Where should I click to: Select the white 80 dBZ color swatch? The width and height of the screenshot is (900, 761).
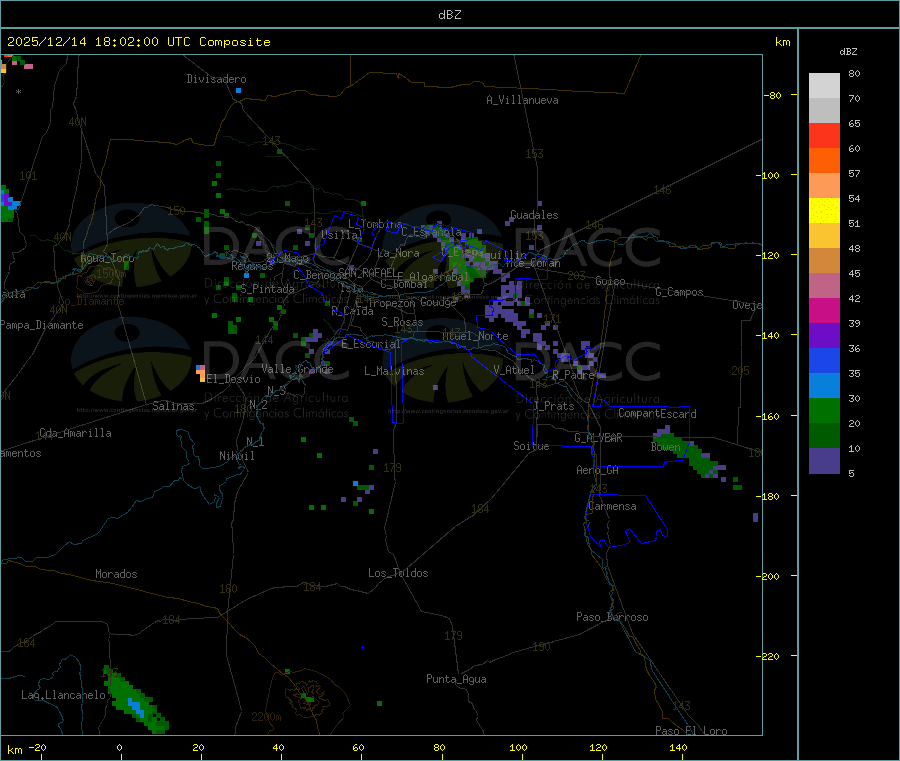pos(824,86)
